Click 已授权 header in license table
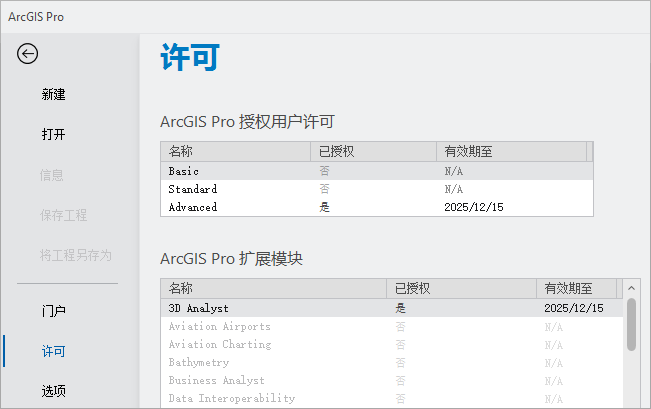 tap(373, 152)
